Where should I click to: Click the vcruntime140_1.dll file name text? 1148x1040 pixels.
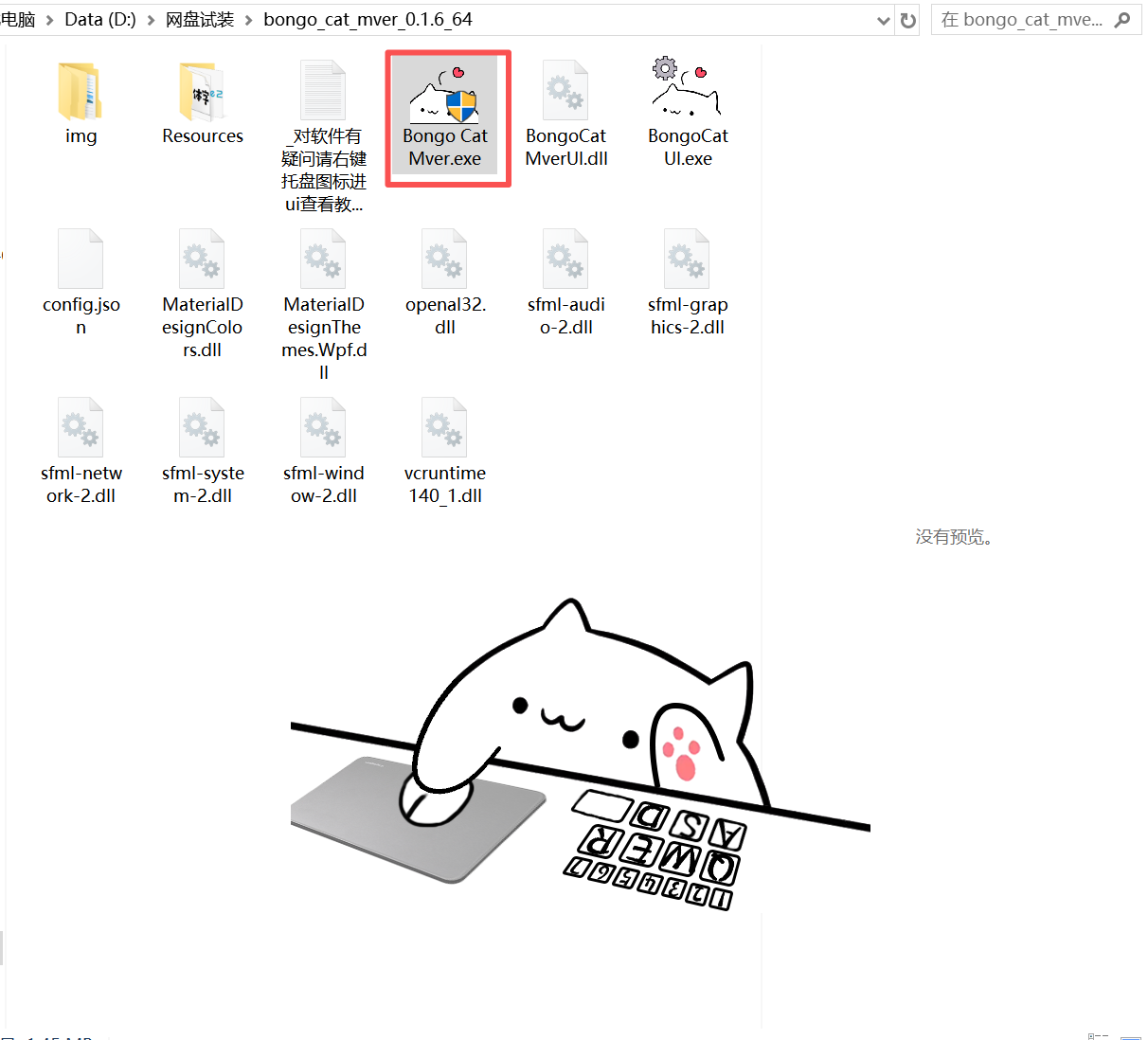[445, 485]
